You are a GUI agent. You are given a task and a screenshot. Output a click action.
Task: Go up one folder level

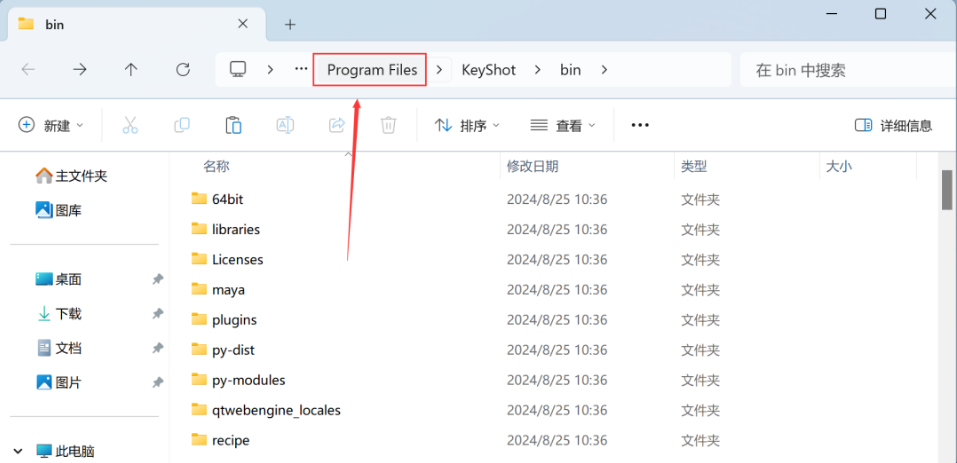click(131, 70)
